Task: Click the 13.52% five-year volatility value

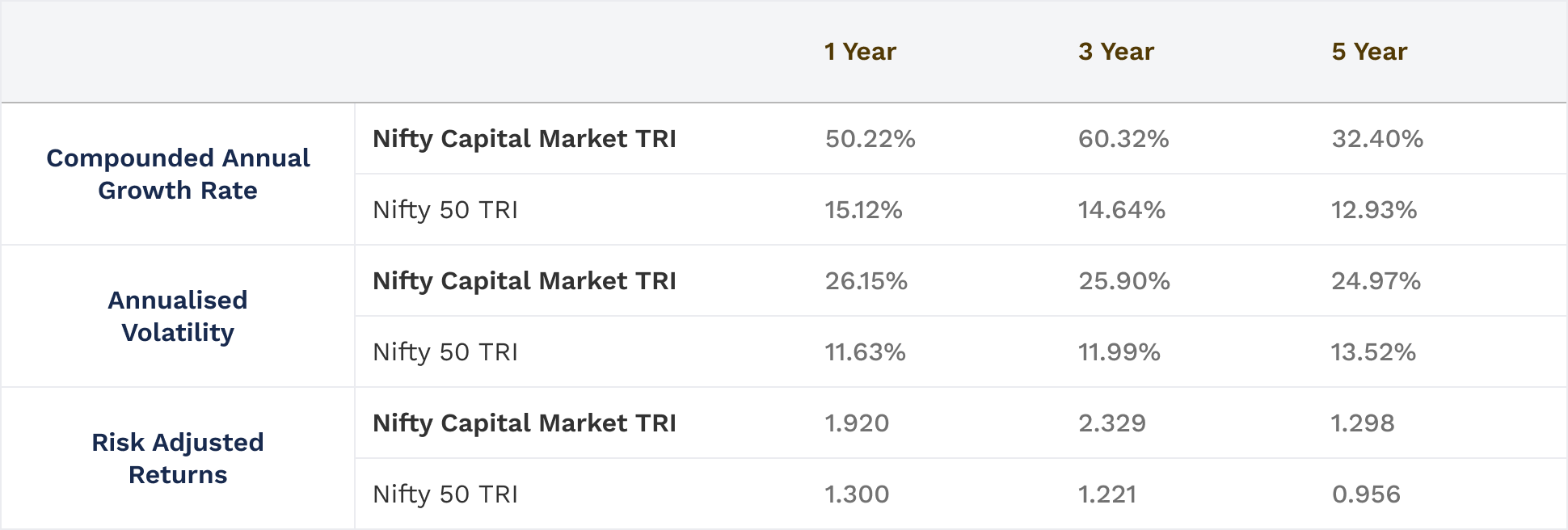Action: (x=1373, y=352)
